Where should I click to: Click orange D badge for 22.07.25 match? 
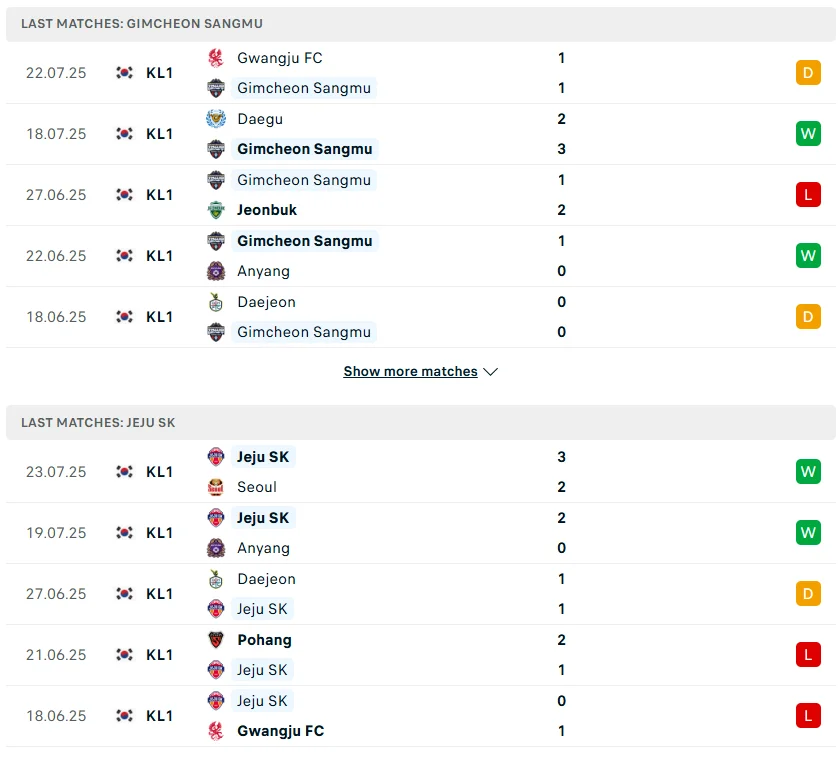coord(808,73)
